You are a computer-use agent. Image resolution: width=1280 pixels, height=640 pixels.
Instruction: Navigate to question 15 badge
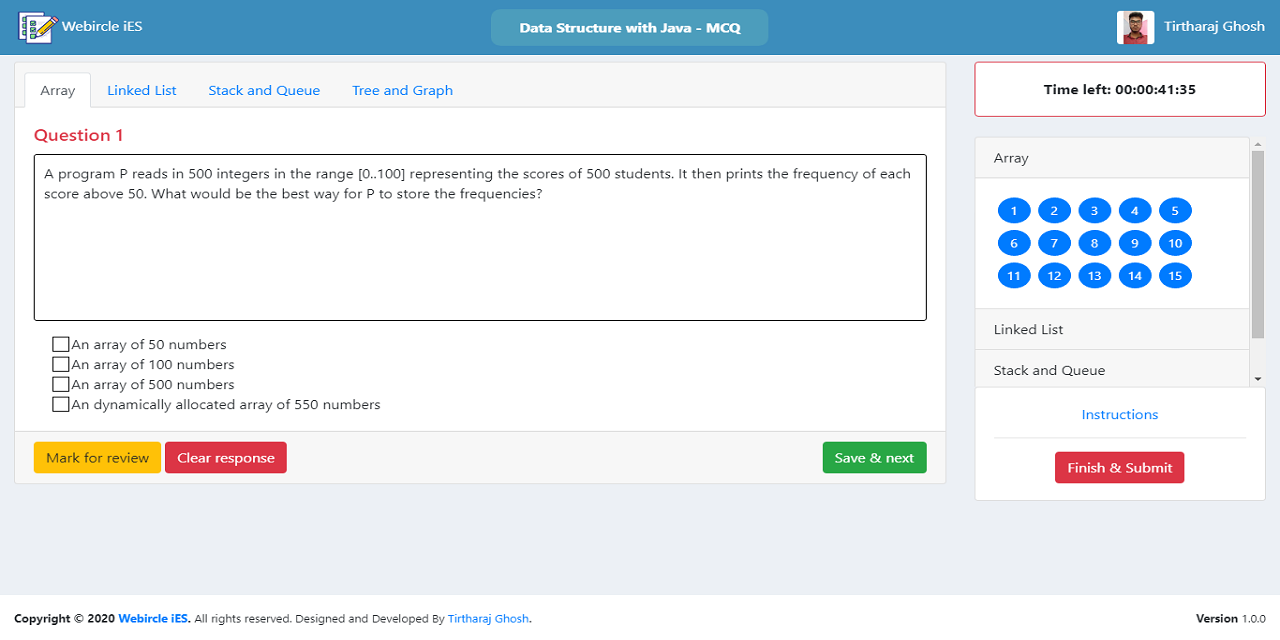(1175, 275)
